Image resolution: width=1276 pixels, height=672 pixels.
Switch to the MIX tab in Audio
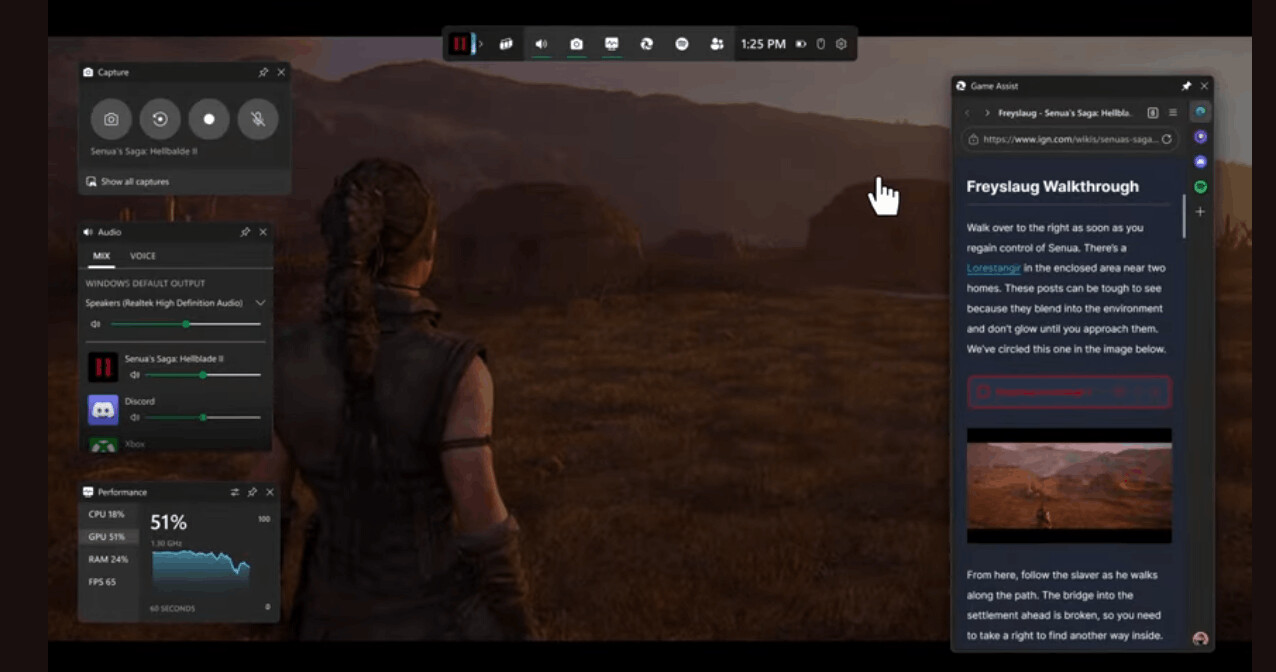tap(101, 256)
